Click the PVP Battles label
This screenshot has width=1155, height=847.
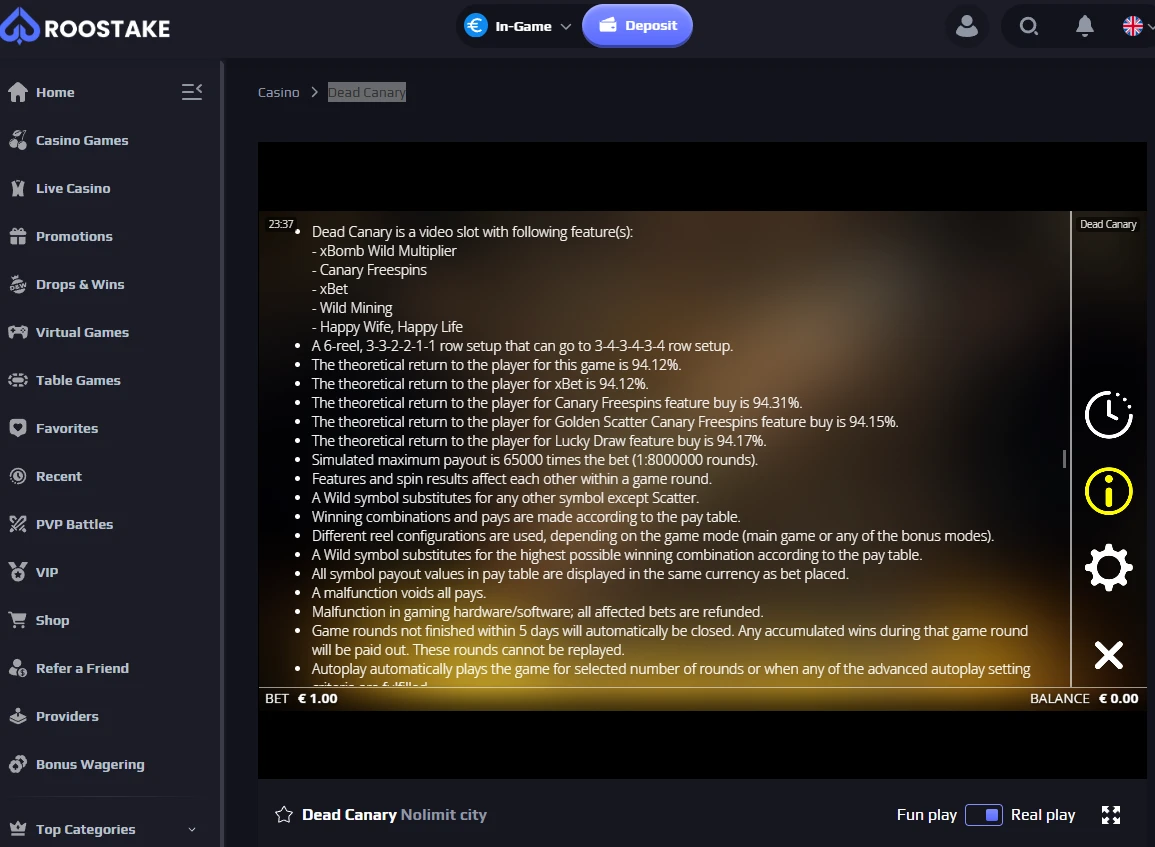pos(74,524)
